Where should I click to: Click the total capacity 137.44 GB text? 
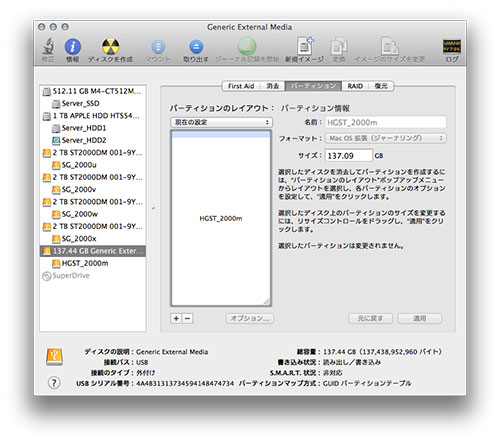pos(382,352)
